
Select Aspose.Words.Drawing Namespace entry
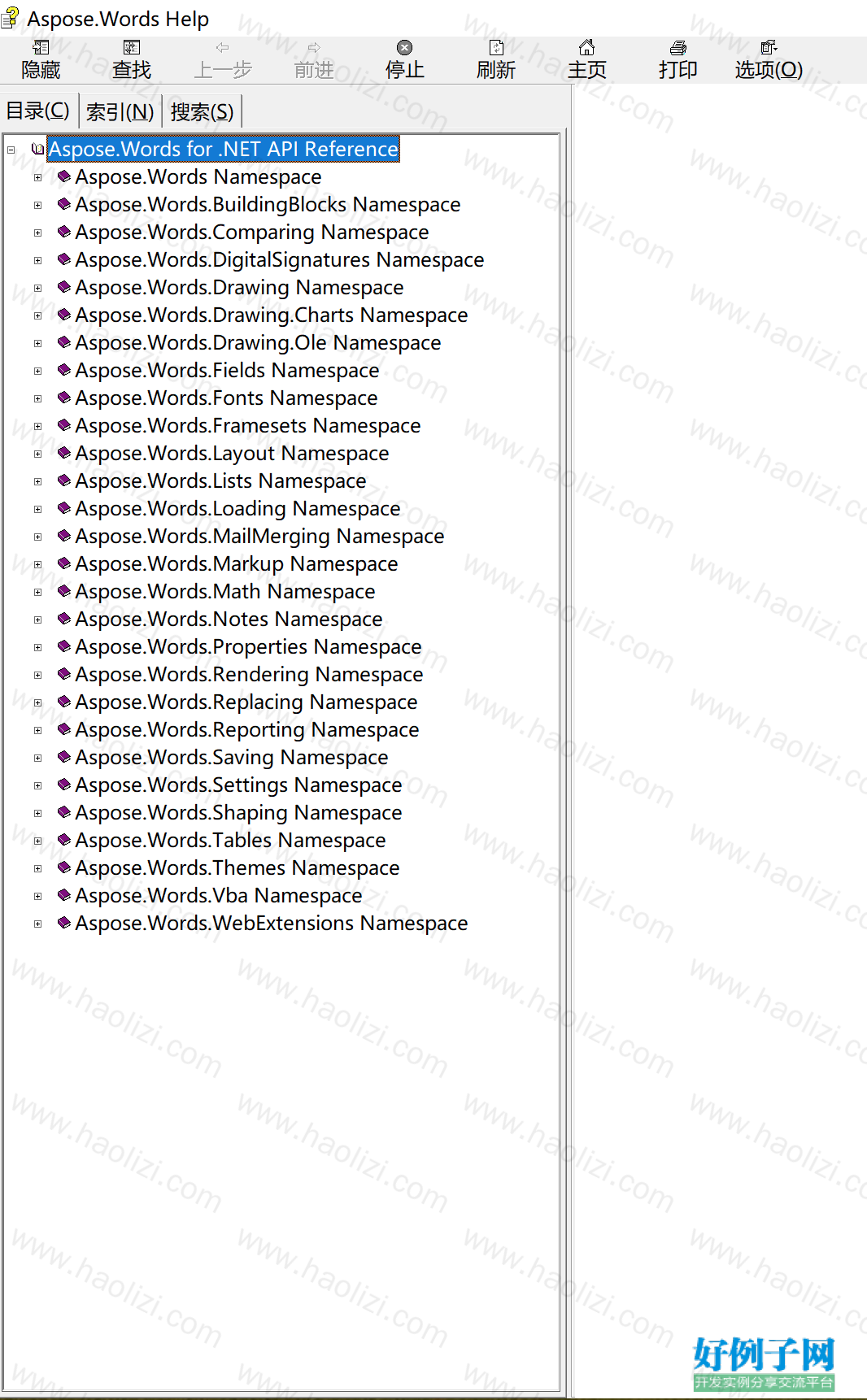(x=239, y=287)
